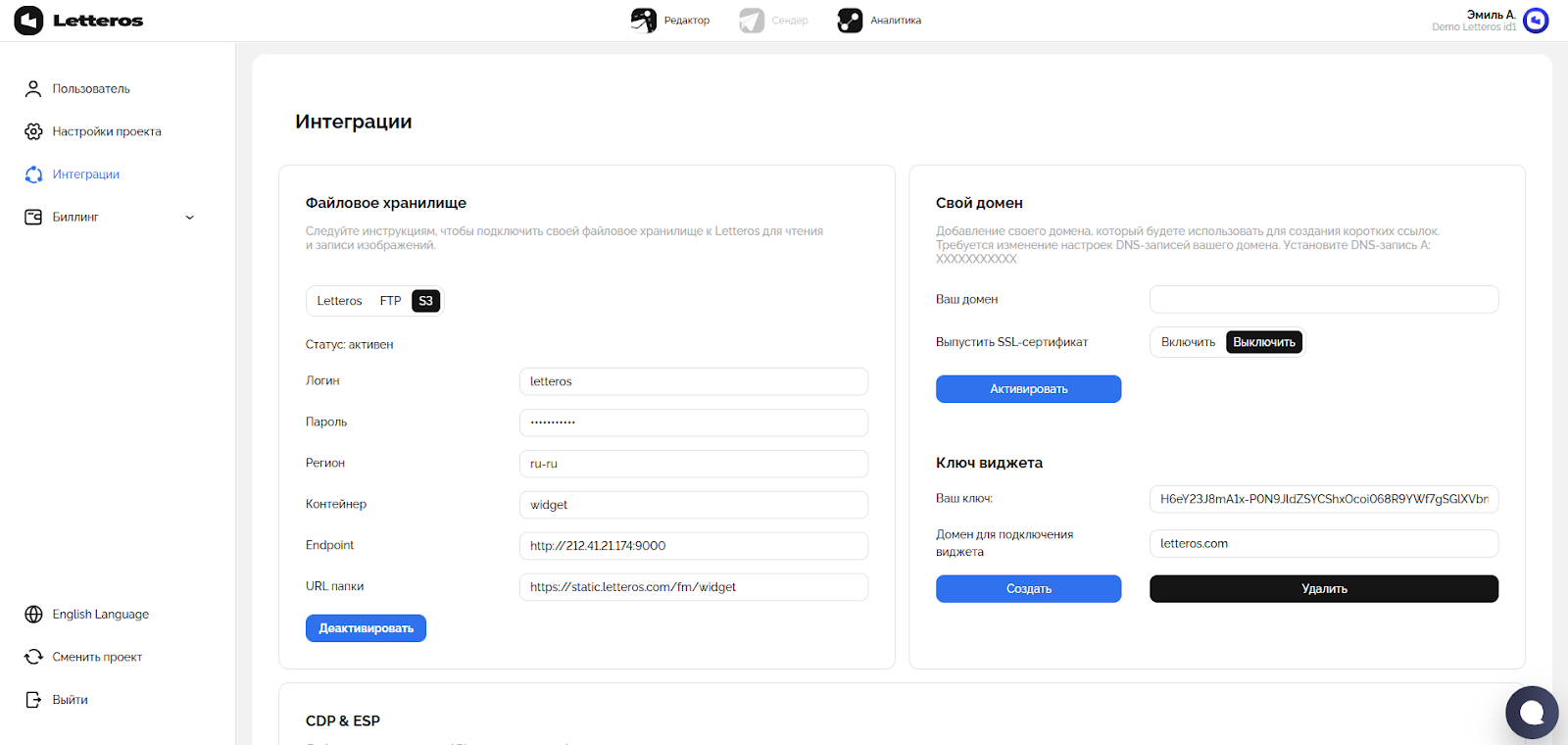
Task: Expand the Биллинг submenu chevron
Action: tap(190, 218)
